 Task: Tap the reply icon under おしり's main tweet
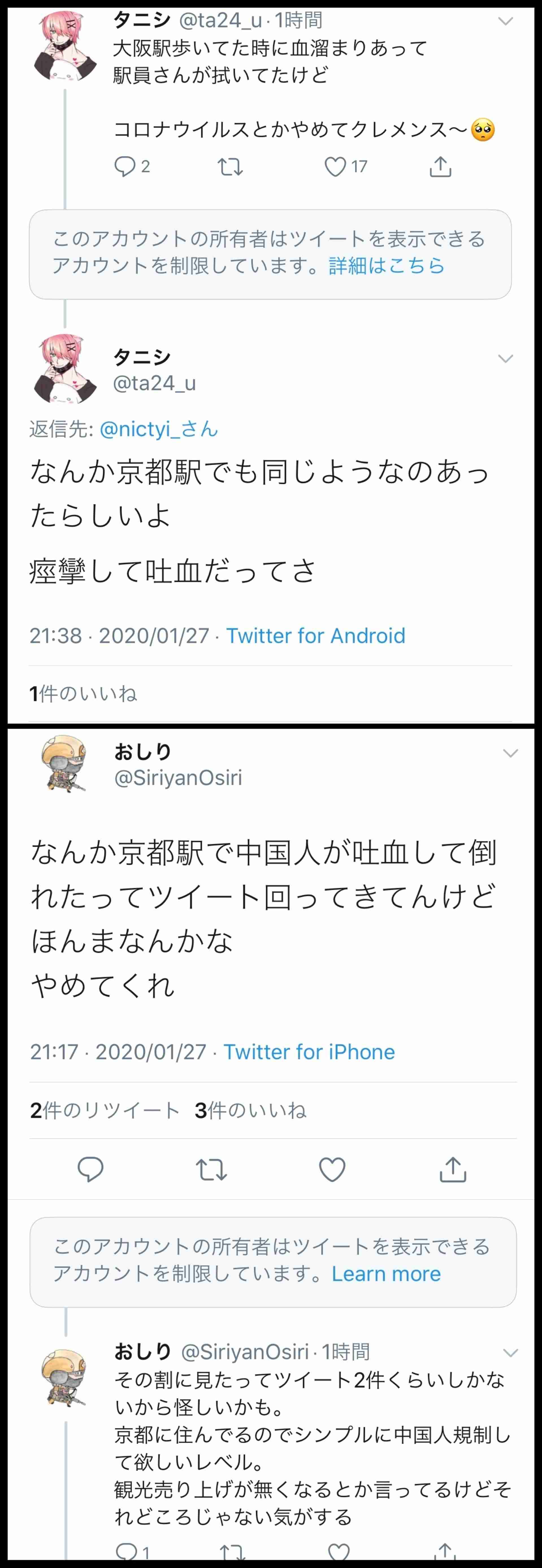(x=90, y=1169)
